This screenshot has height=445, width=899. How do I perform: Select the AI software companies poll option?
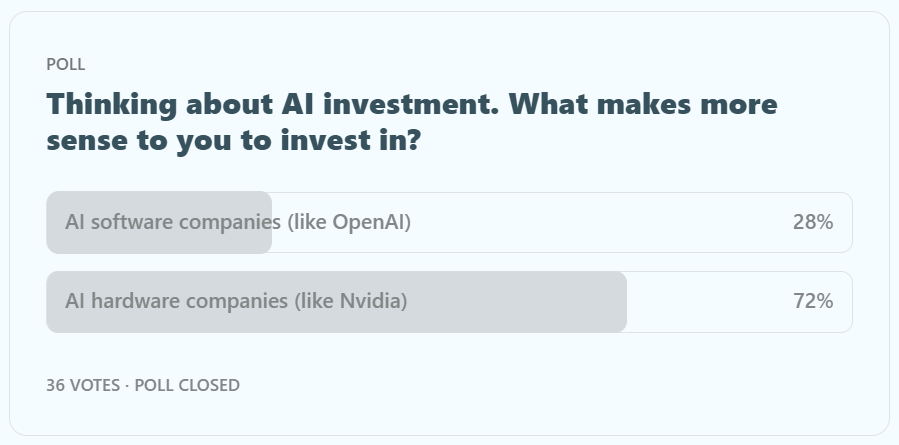click(x=449, y=222)
